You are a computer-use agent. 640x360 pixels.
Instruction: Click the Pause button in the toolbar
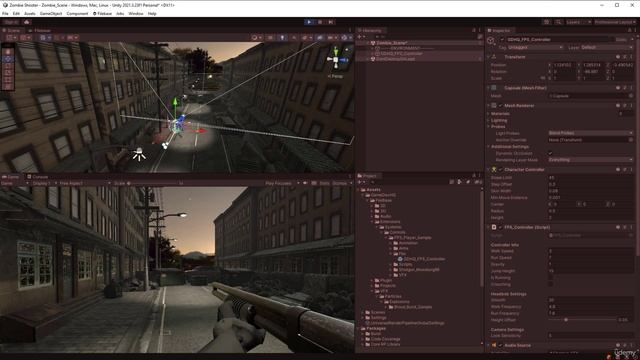coord(320,22)
